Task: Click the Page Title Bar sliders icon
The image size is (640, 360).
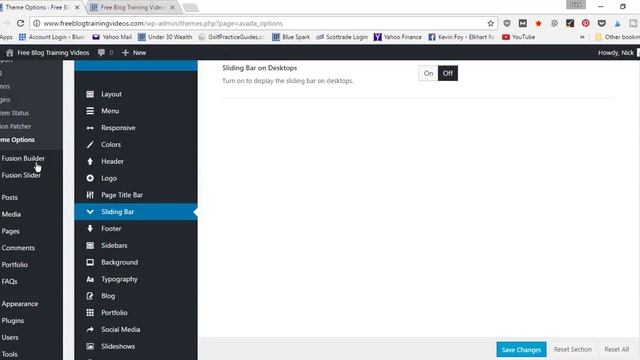Action: tap(90, 195)
